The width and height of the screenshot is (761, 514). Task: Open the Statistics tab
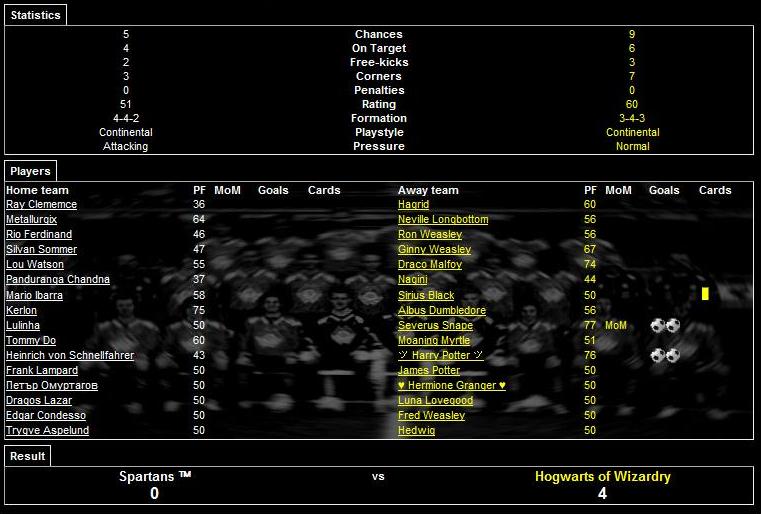tap(35, 15)
